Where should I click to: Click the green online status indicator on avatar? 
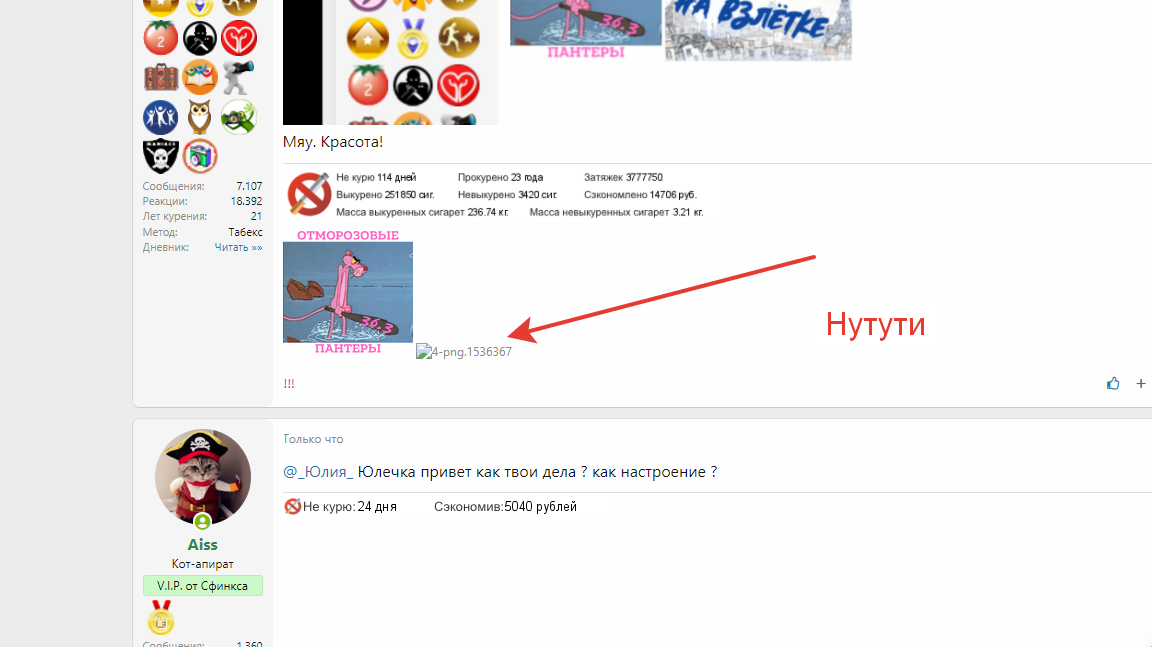[202, 521]
